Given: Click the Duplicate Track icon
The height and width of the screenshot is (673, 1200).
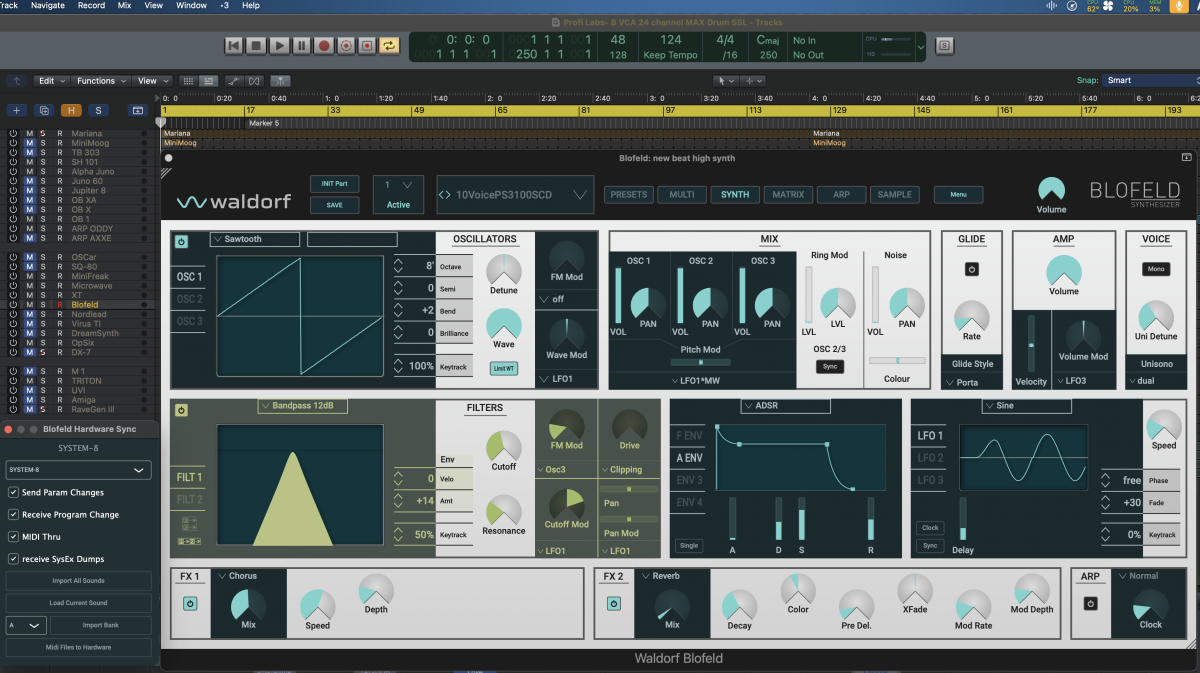Looking at the screenshot, I should (x=43, y=110).
